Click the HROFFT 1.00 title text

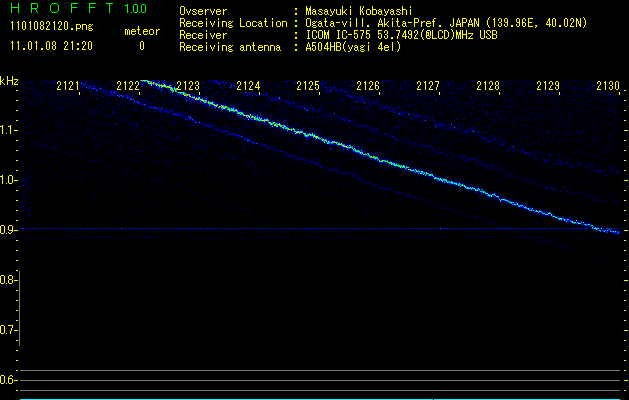pyautogui.click(x=79, y=8)
